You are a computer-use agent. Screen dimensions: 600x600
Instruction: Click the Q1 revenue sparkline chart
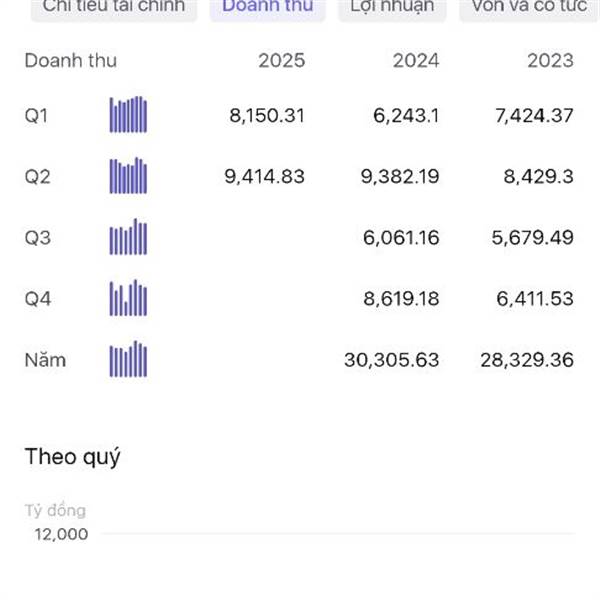[128, 115]
